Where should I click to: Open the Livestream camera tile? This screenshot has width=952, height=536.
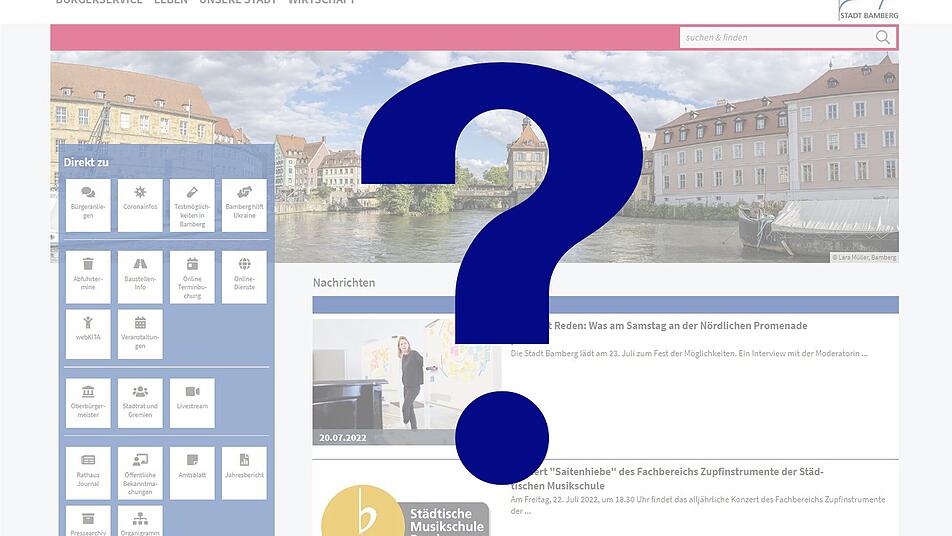point(192,403)
